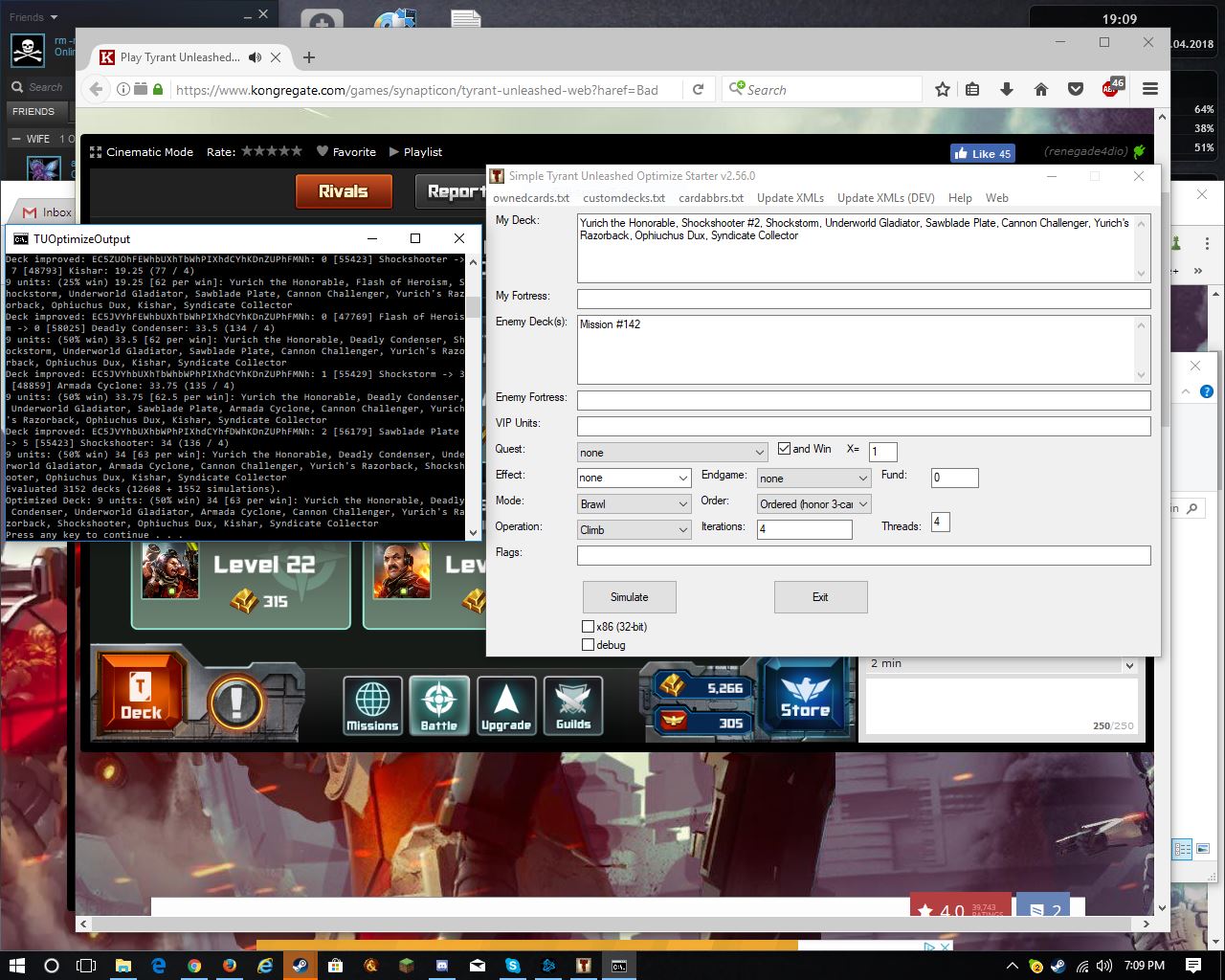Open the Action Center notifications icon
Viewport: 1225px width, 980px height.
1193,966
